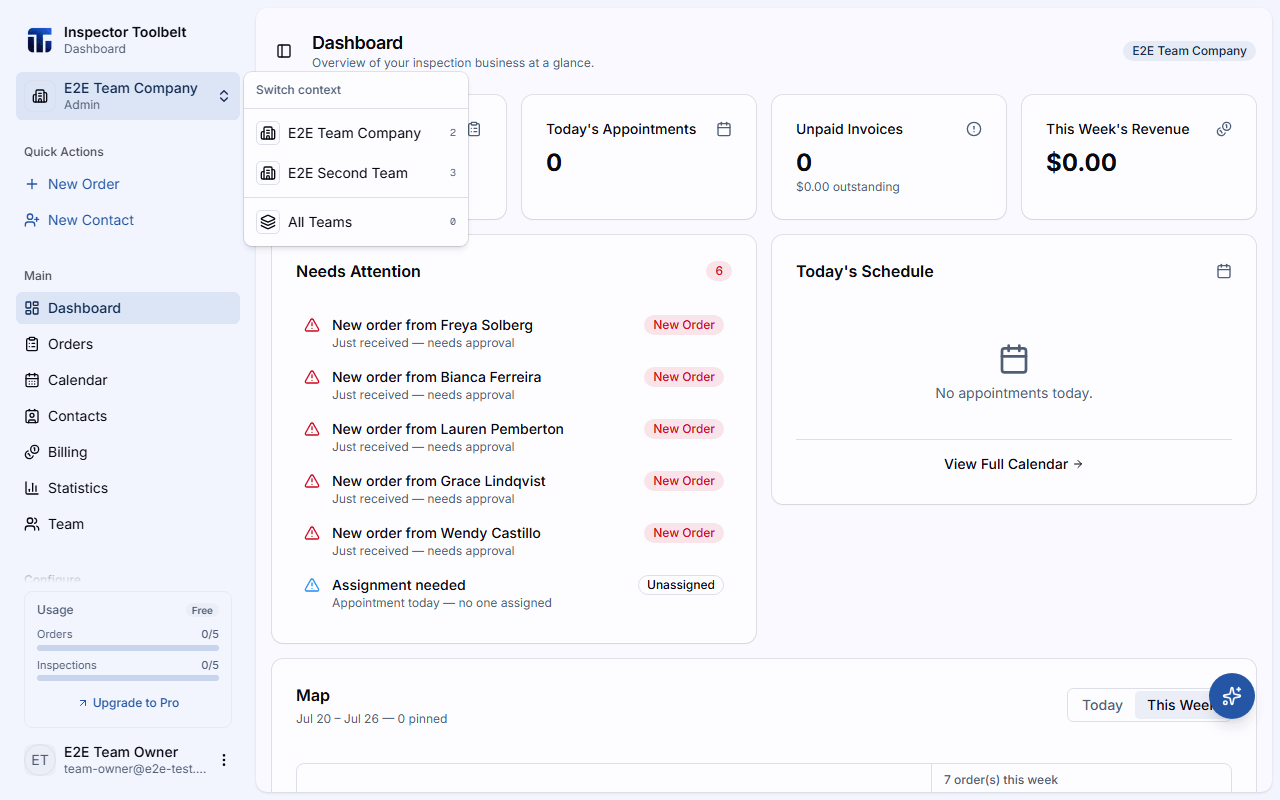Screen dimensions: 1280x800
Task: Open the E2E Team Company context switcher
Action: coord(128,96)
